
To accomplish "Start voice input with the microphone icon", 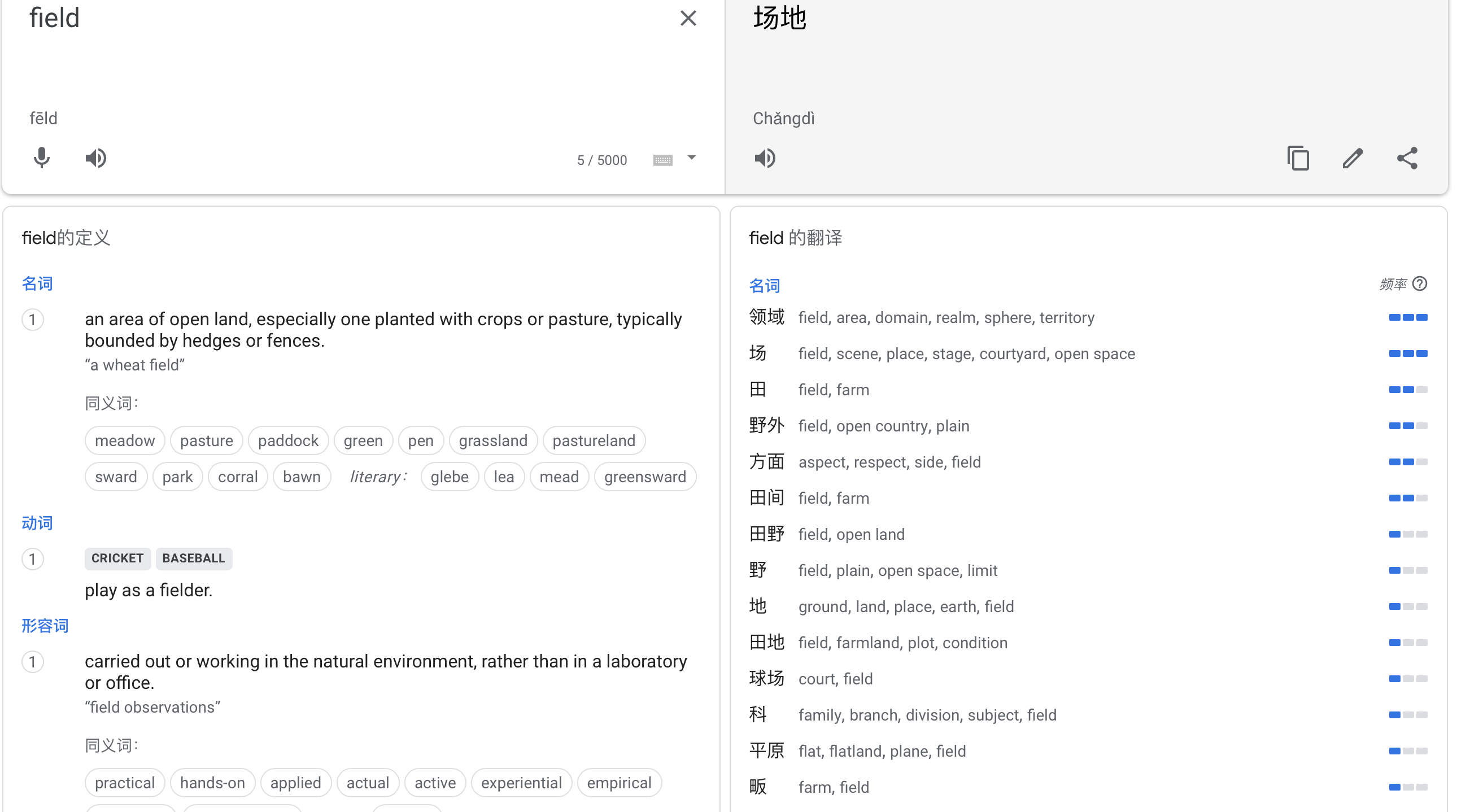I will [41, 158].
